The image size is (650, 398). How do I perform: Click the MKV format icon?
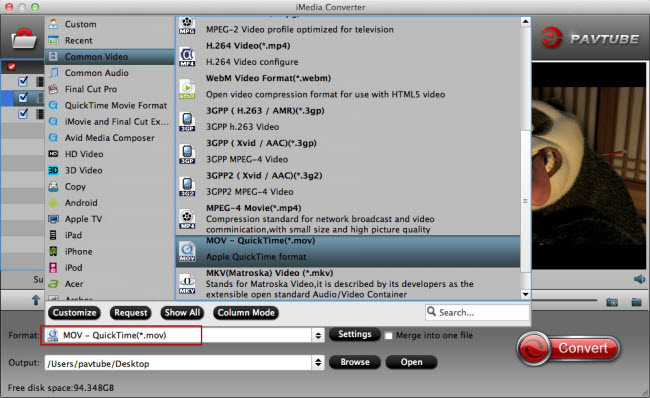click(187, 284)
